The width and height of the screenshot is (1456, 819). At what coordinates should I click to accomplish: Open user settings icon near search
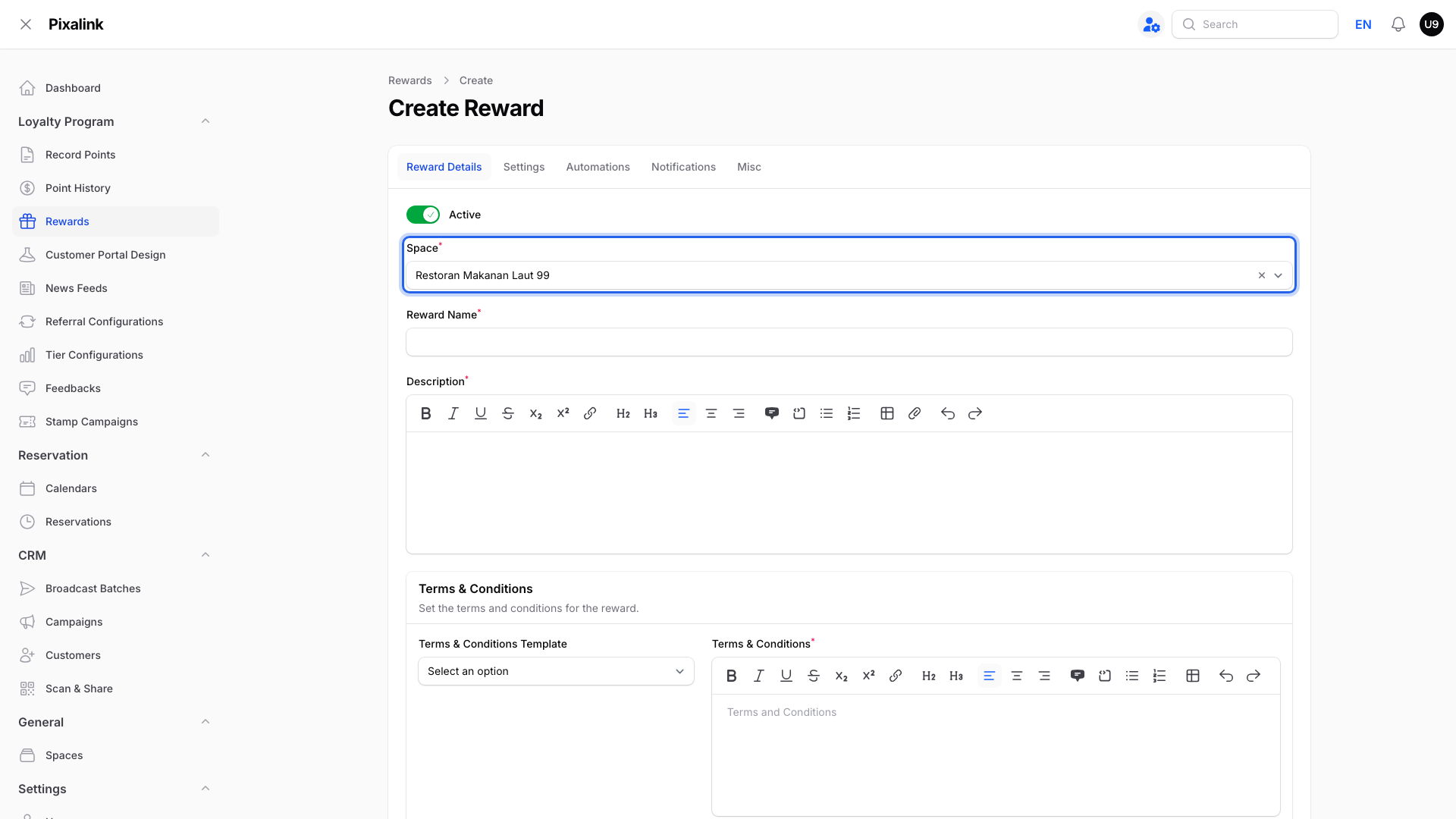click(1151, 24)
